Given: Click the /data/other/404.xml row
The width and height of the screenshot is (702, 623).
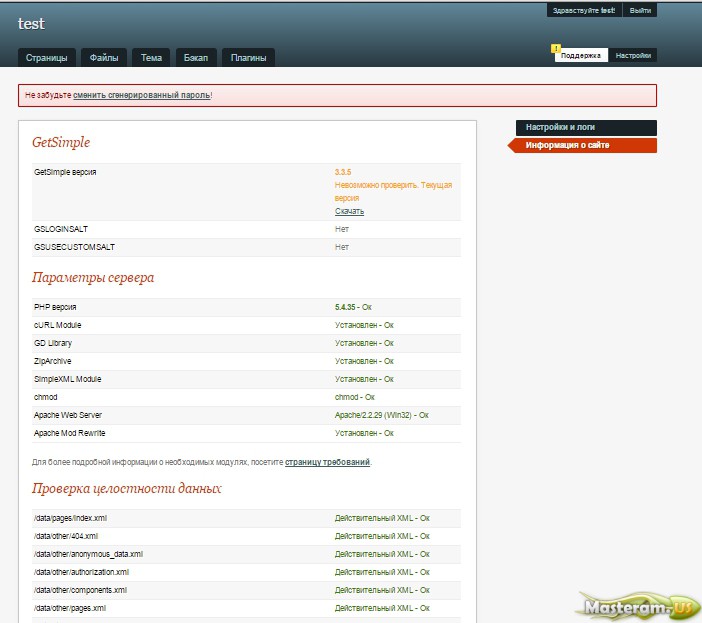Looking at the screenshot, I should click(x=246, y=536).
